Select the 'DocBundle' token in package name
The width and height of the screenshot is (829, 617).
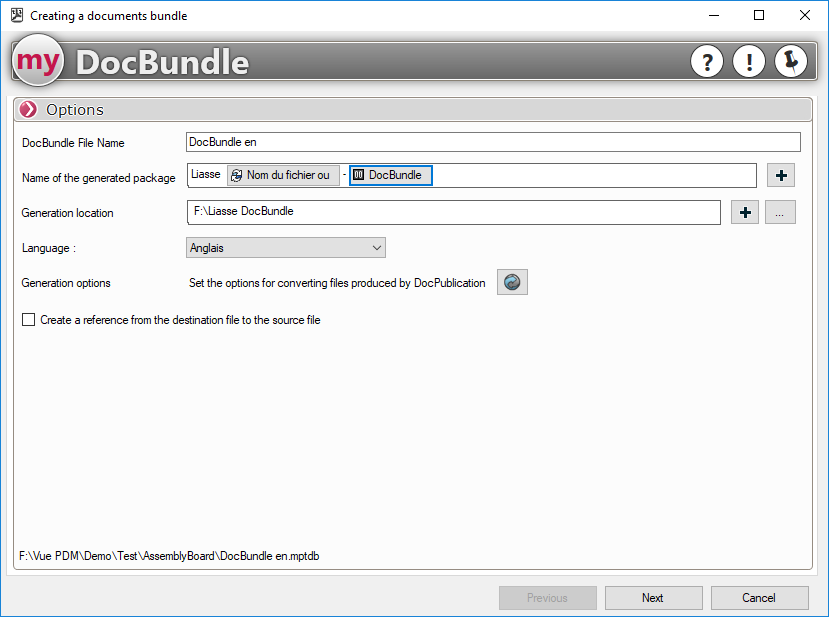tap(390, 175)
